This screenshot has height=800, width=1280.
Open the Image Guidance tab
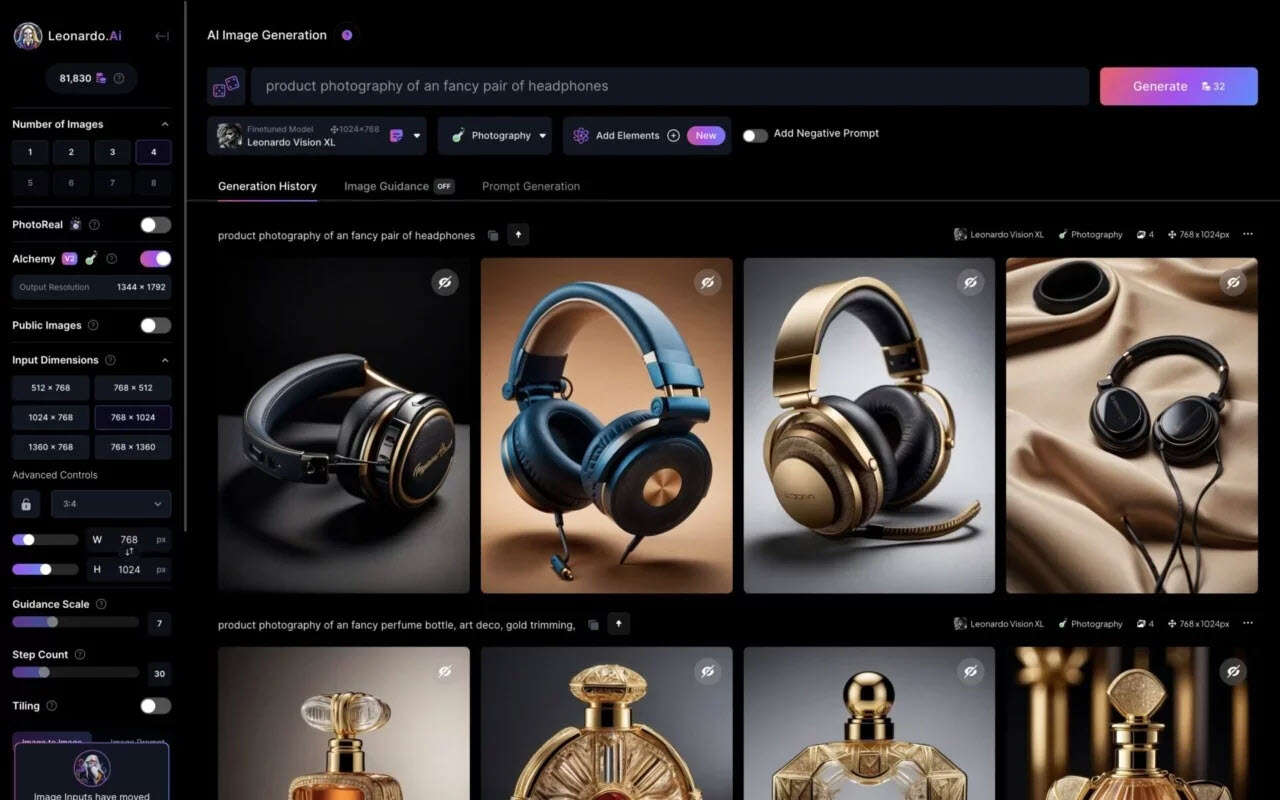pyautogui.click(x=385, y=186)
